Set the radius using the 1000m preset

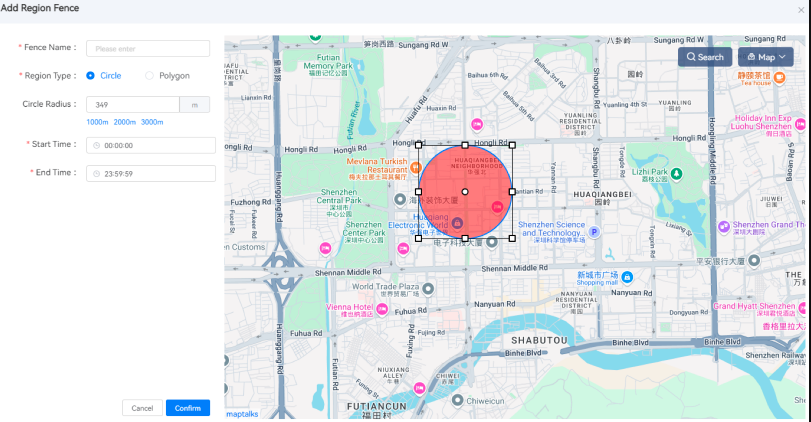click(x=97, y=122)
